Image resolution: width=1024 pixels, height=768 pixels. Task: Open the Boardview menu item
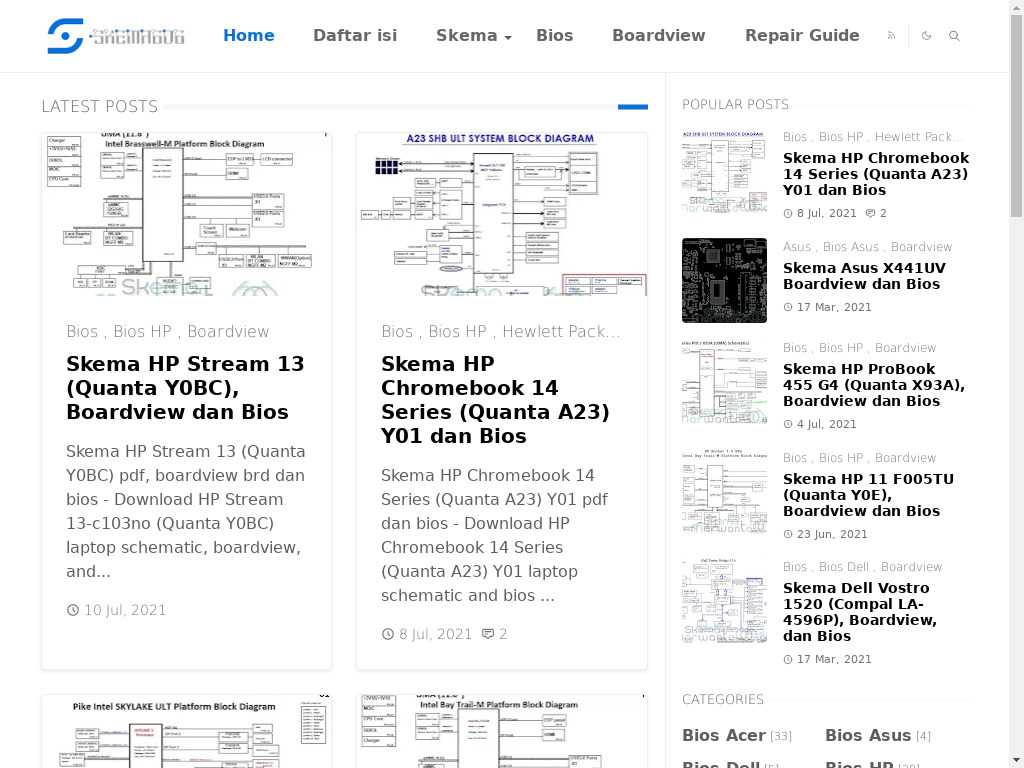(658, 35)
